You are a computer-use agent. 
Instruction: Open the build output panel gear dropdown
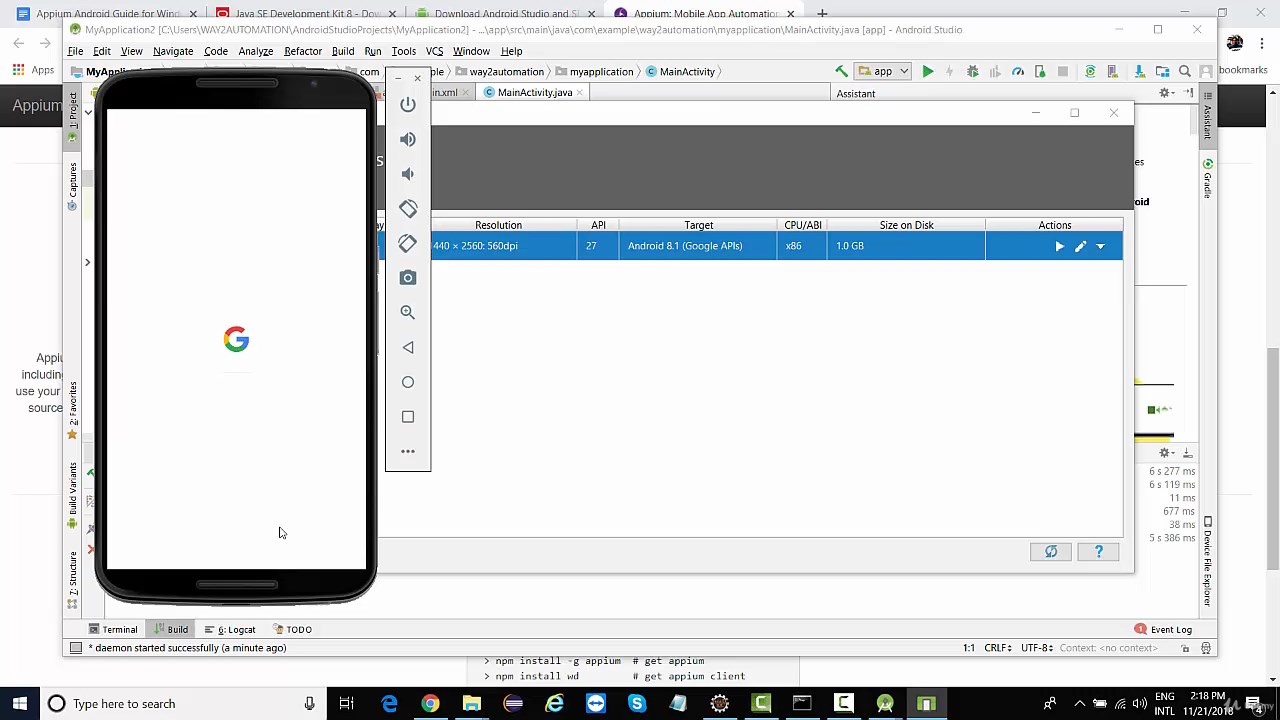coord(1167,453)
